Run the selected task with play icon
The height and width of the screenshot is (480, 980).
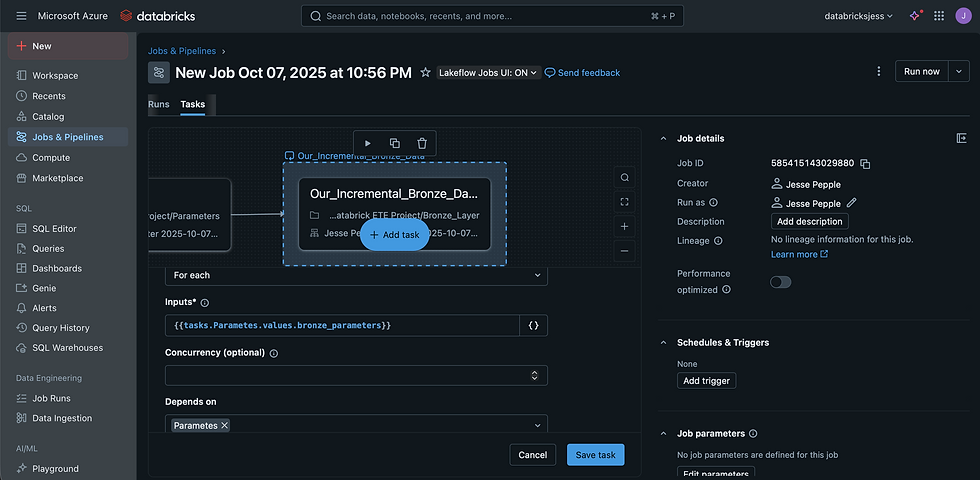(368, 143)
